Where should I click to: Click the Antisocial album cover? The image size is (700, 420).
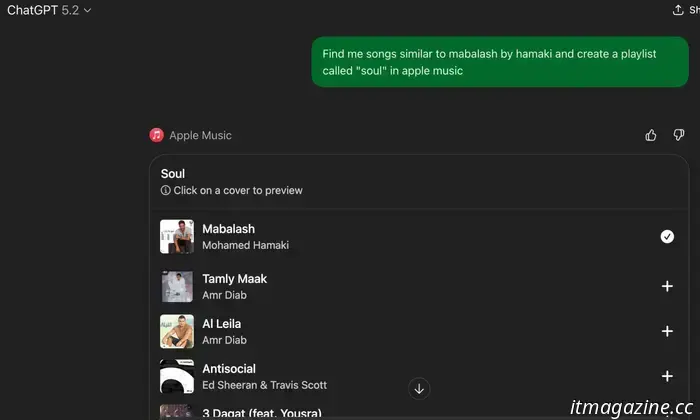coord(177,376)
